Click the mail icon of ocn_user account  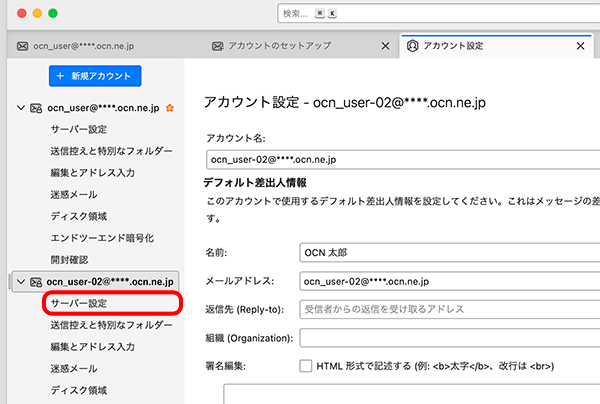[x=36, y=107]
